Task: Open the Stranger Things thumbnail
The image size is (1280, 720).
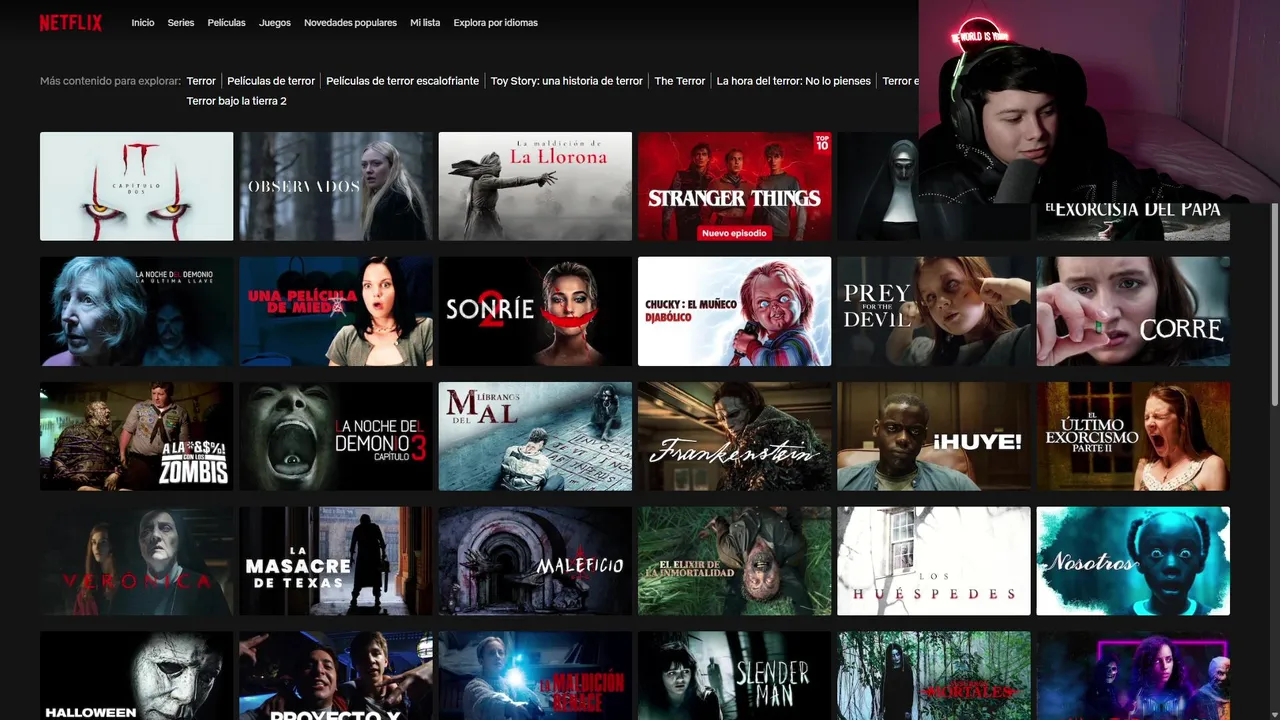Action: point(735,186)
